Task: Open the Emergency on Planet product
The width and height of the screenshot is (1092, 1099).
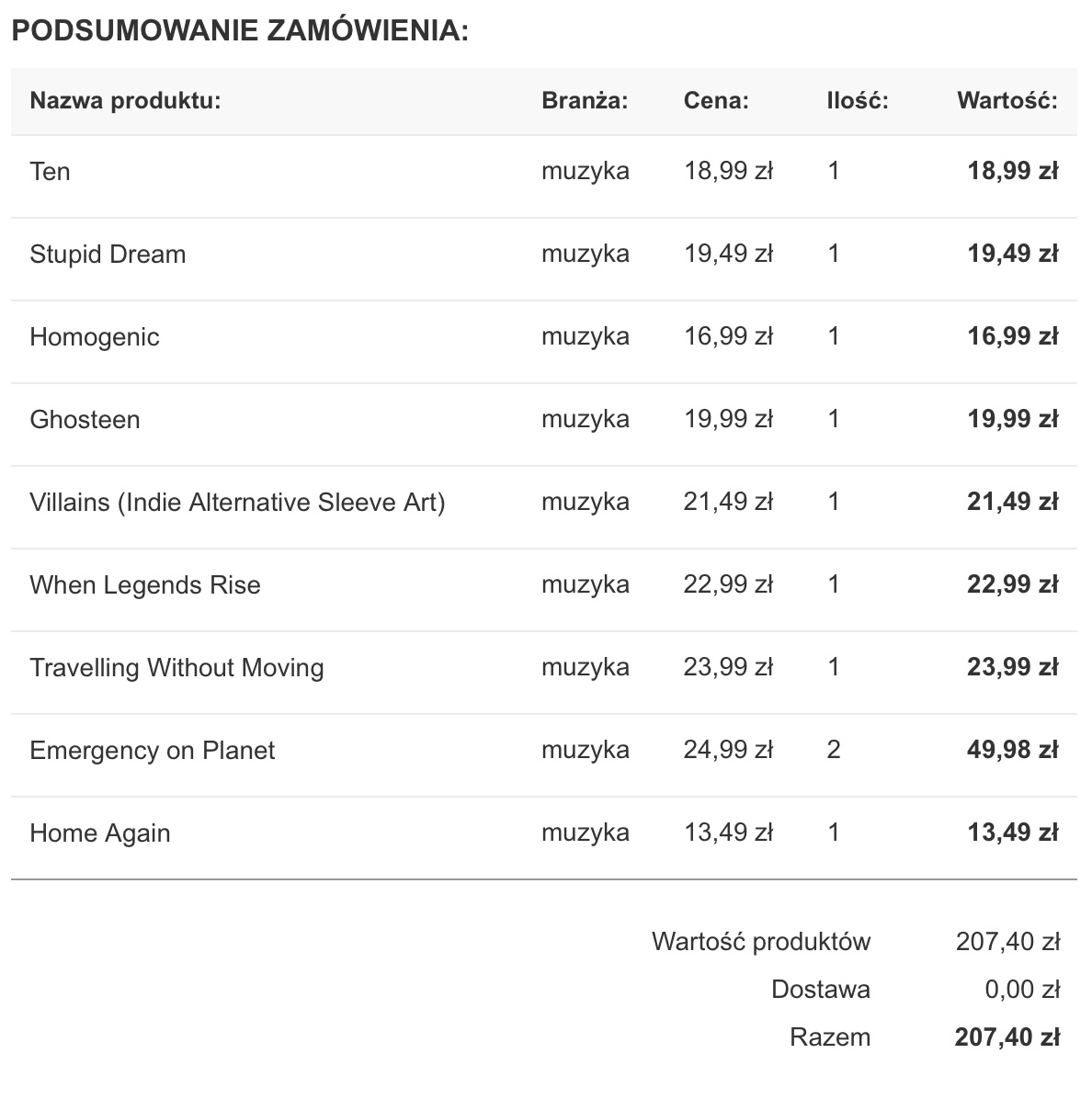Action: [153, 751]
